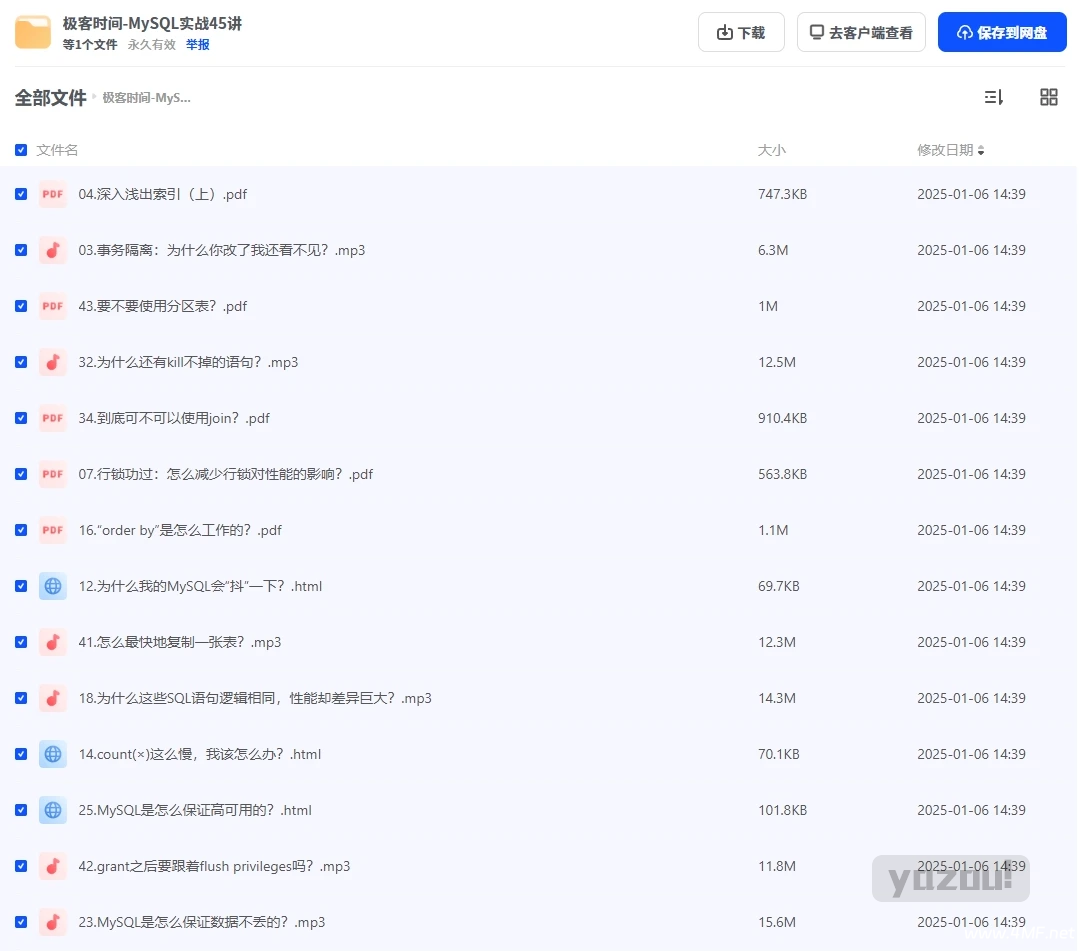Click globe icon for 12.为什么我的MySQL会抖一下 html
The image size is (1079, 951).
(x=53, y=586)
